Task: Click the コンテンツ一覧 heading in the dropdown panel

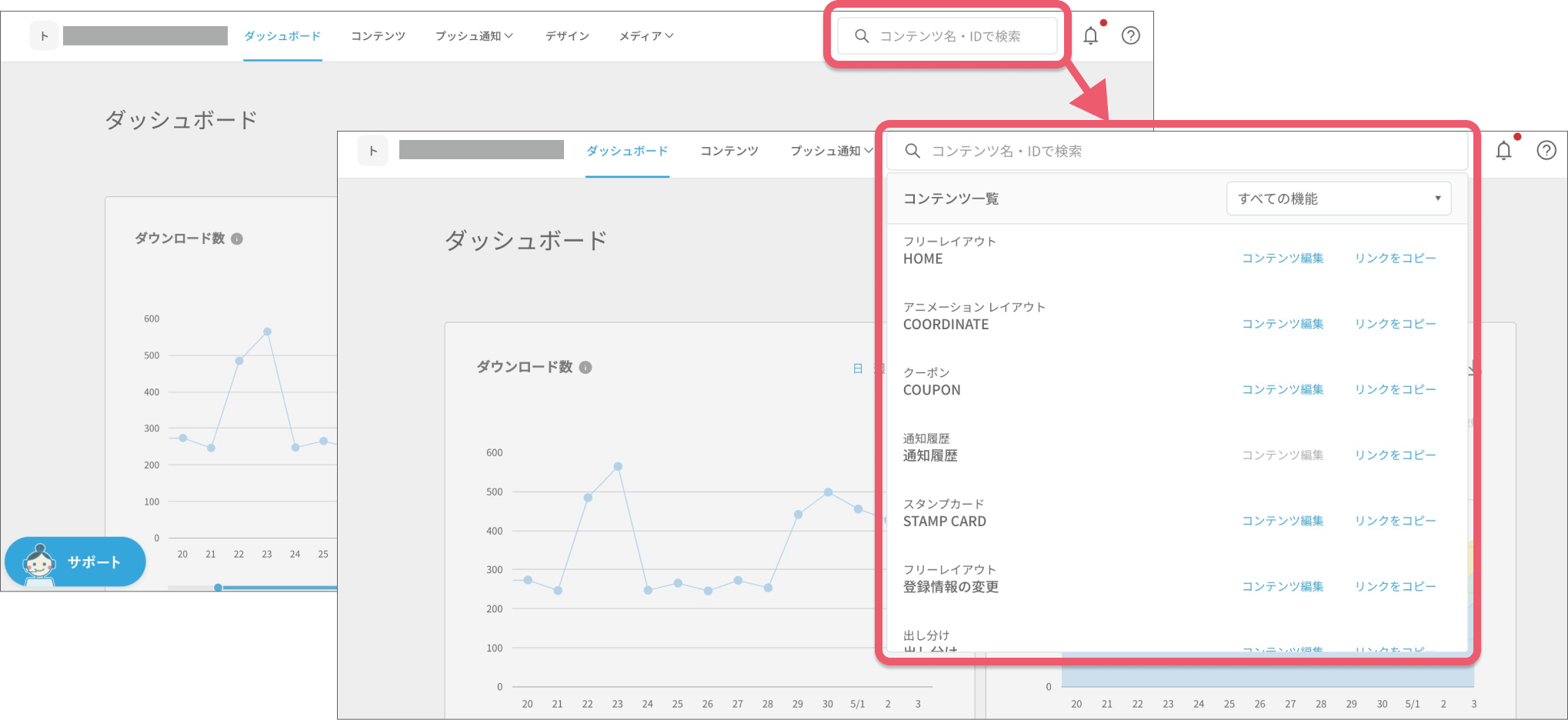Action: tap(951, 198)
